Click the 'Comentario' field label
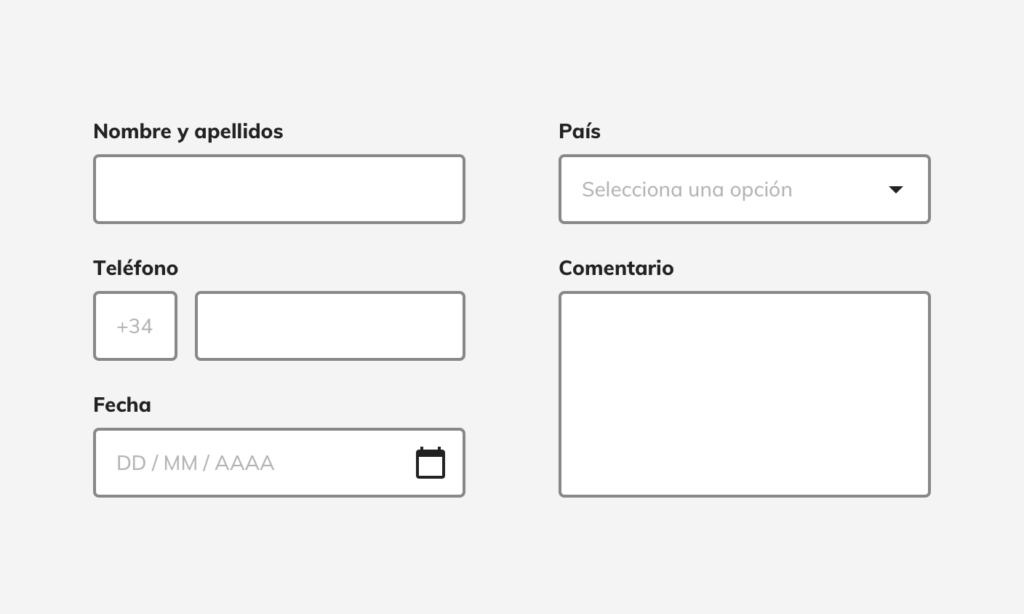This screenshot has height=614, width=1024. coord(616,268)
